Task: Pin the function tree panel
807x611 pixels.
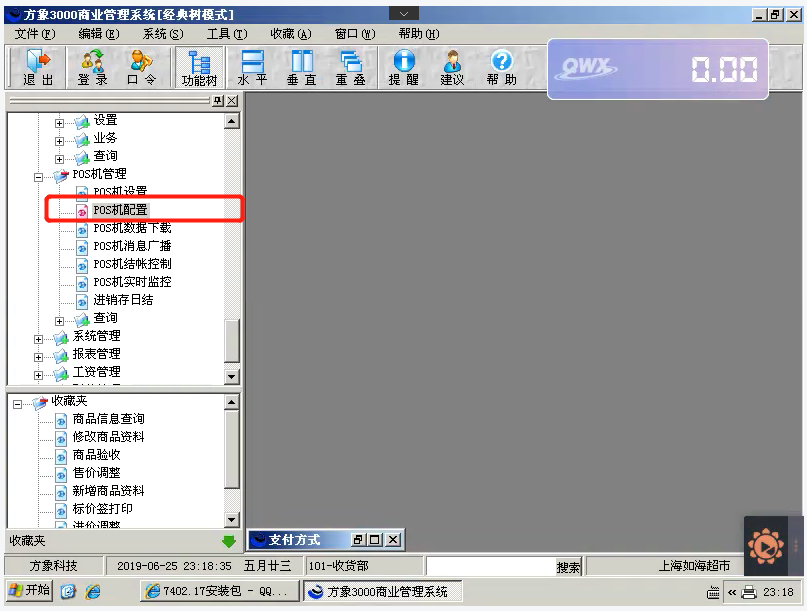Action: tap(219, 101)
